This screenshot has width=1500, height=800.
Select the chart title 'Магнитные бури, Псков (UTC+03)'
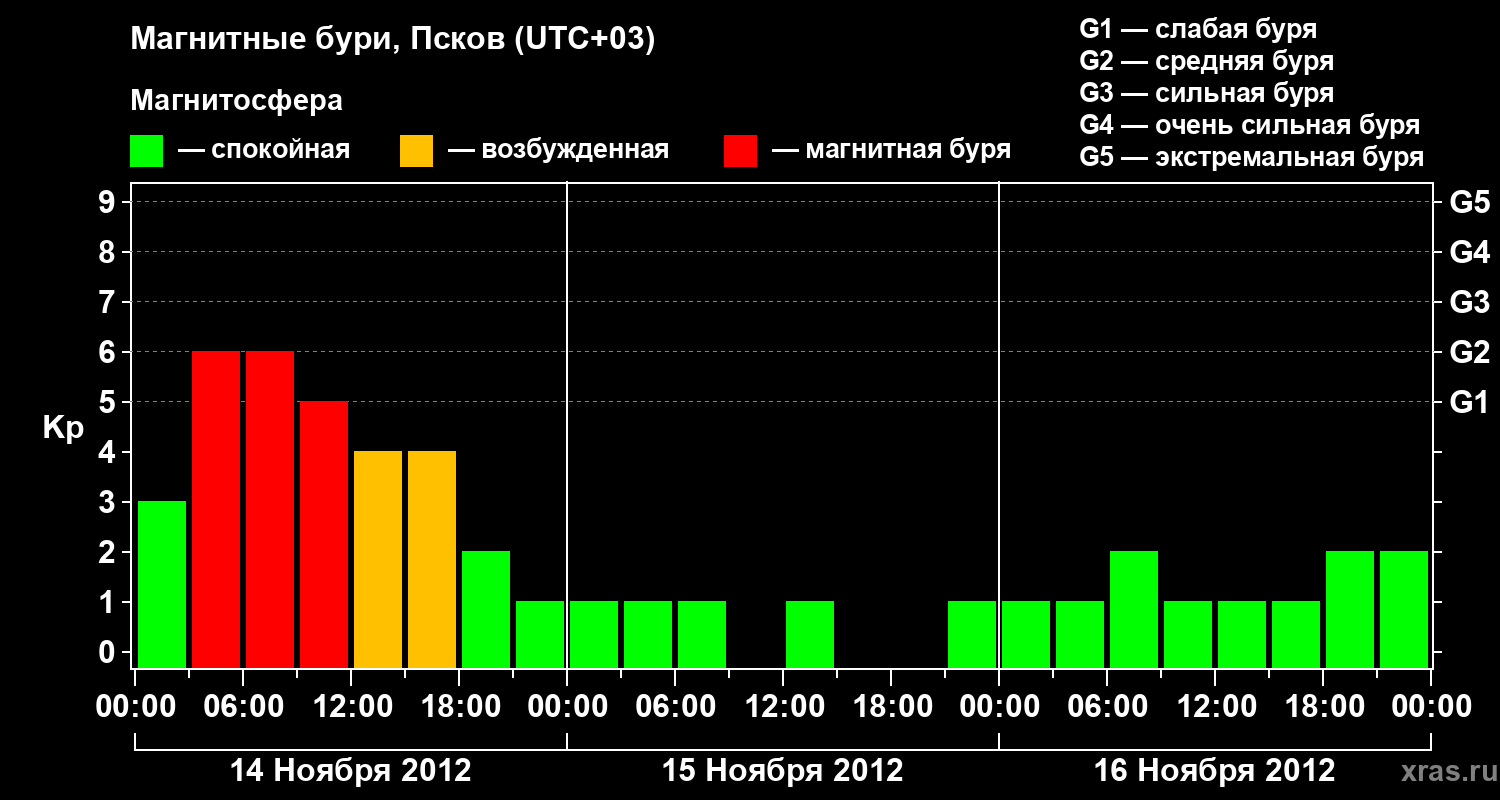click(393, 40)
